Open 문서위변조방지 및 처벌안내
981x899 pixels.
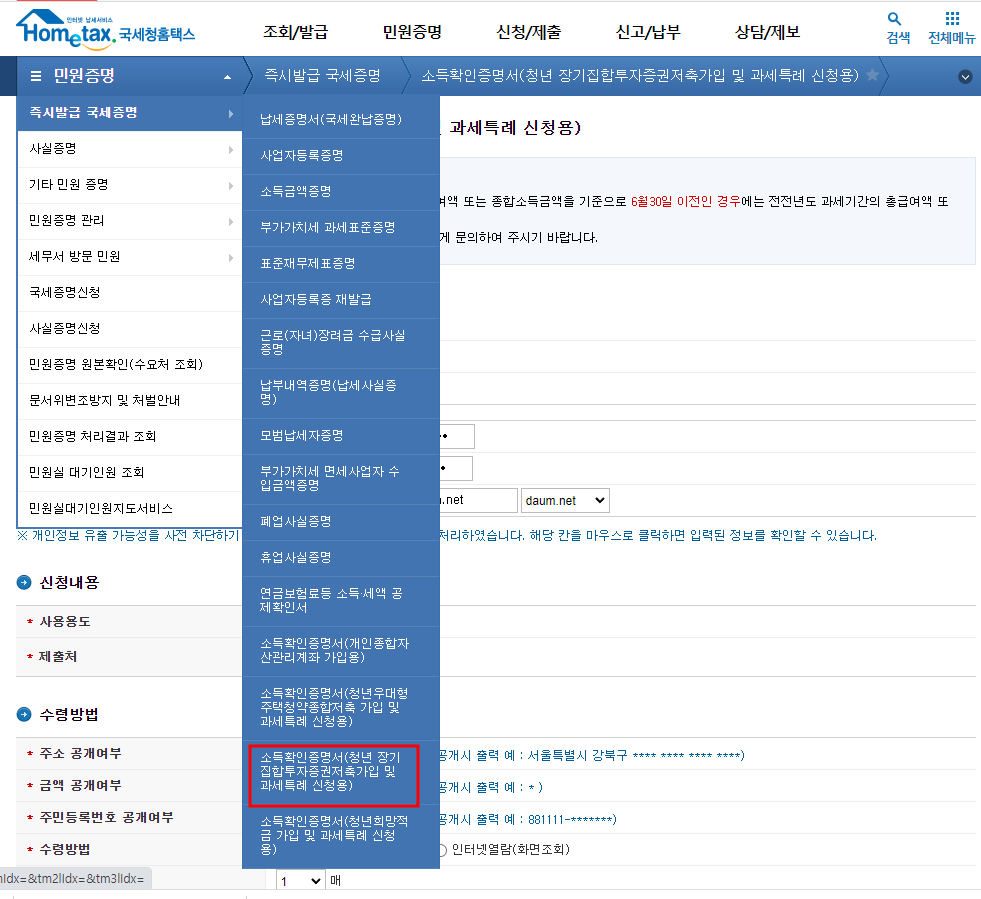(130, 400)
